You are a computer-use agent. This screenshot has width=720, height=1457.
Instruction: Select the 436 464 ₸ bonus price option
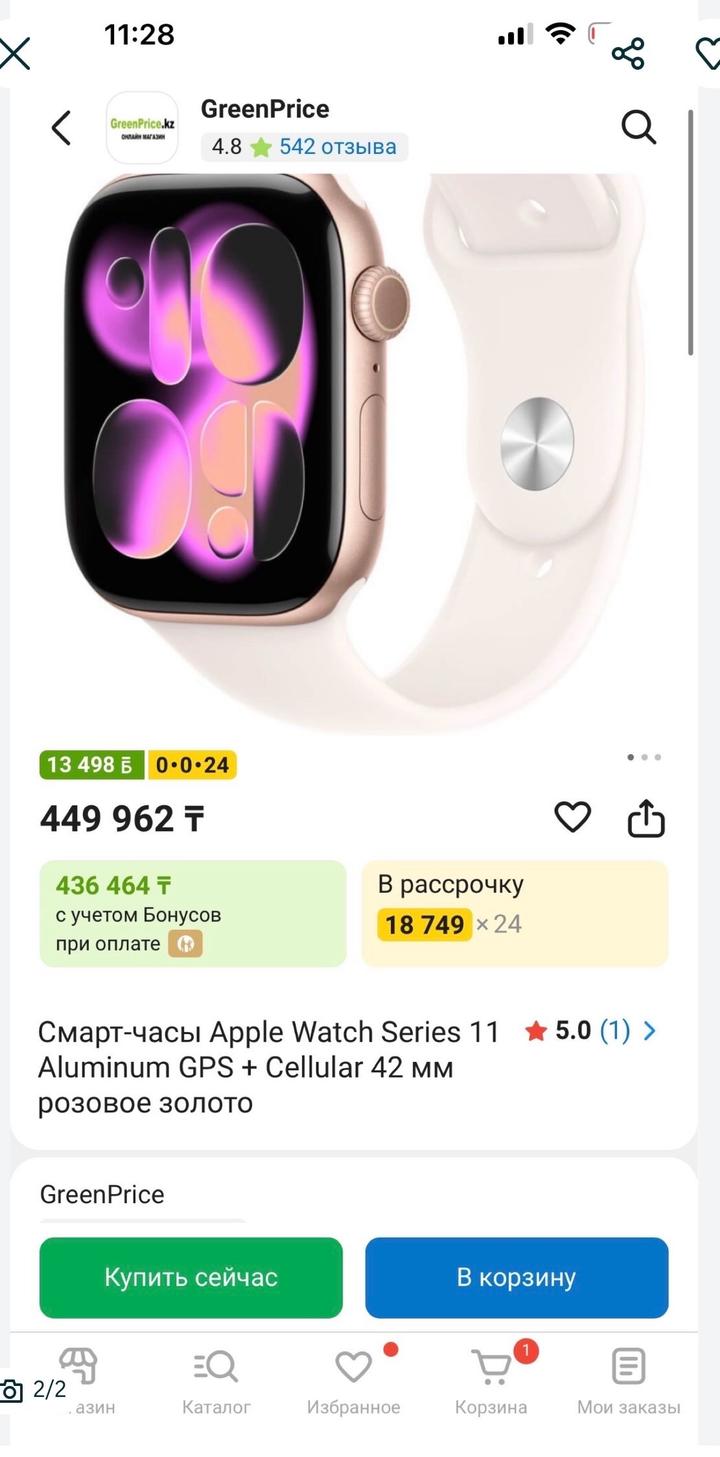click(x=193, y=913)
